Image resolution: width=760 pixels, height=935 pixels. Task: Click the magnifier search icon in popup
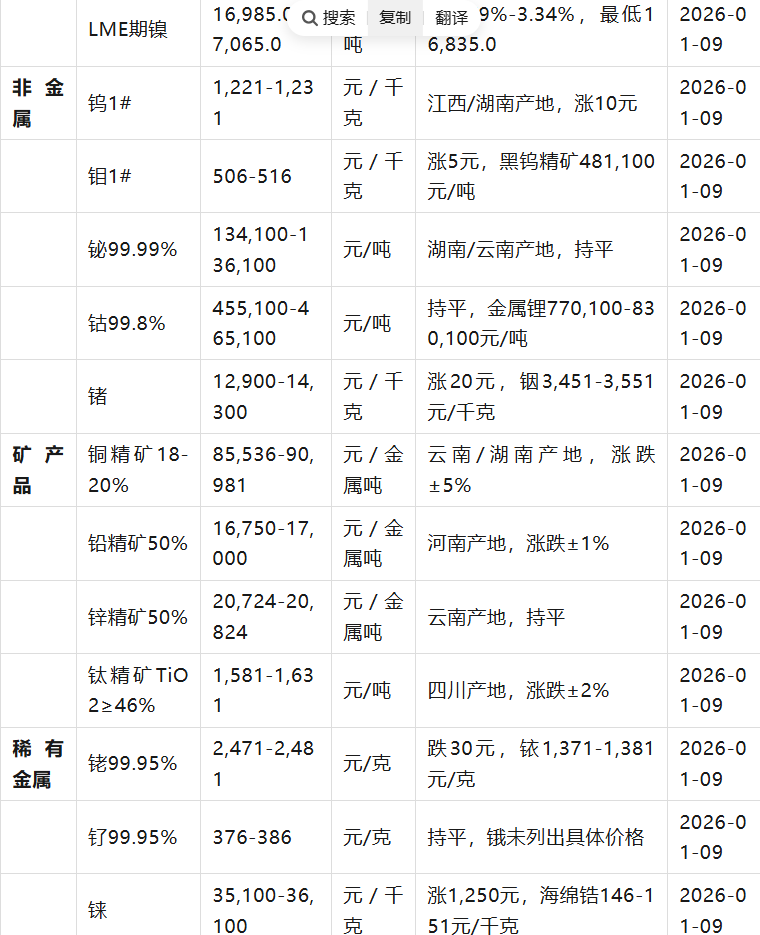tap(310, 18)
